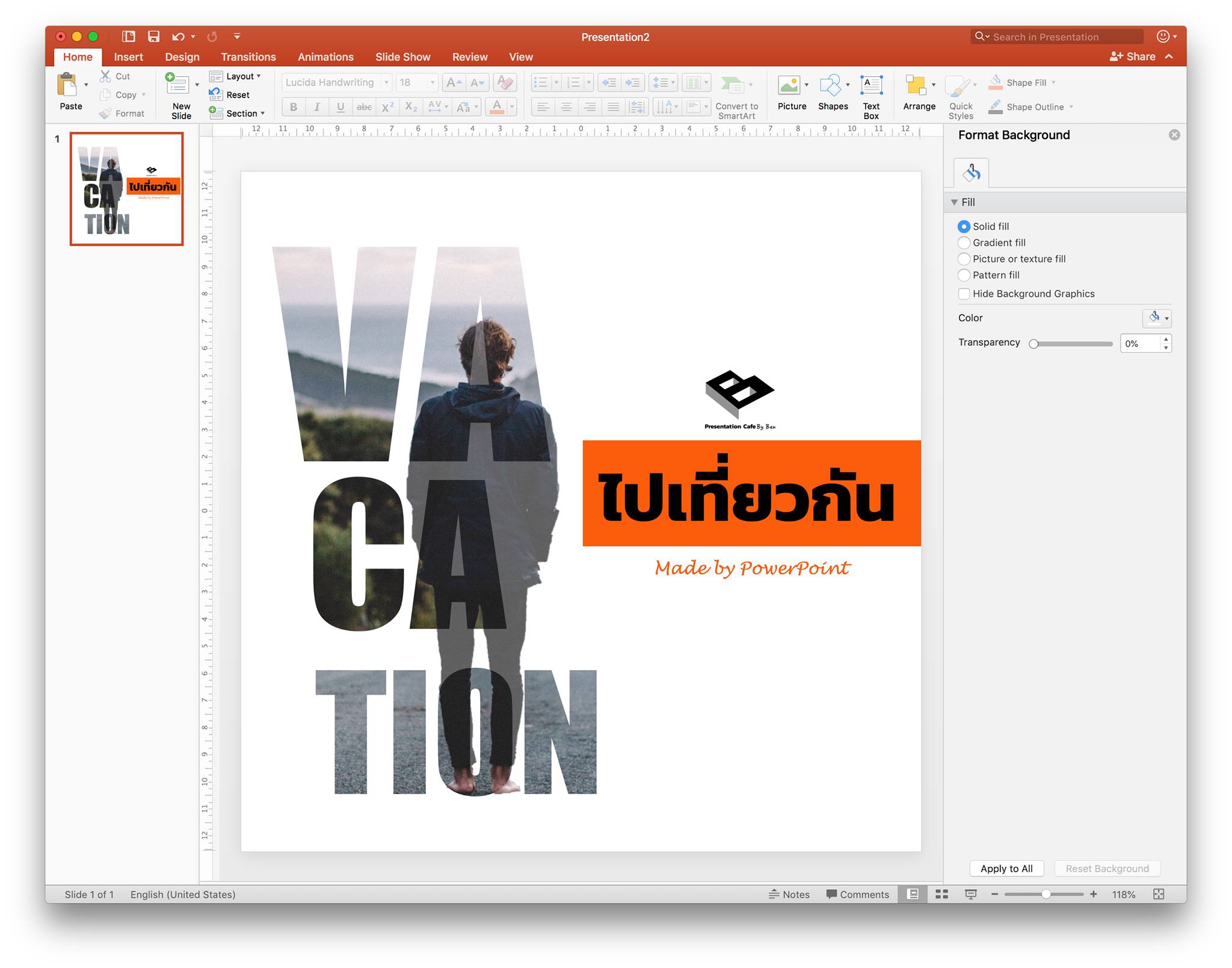Click the Transparency slider handle
The image size is (1232, 968).
1033,344
